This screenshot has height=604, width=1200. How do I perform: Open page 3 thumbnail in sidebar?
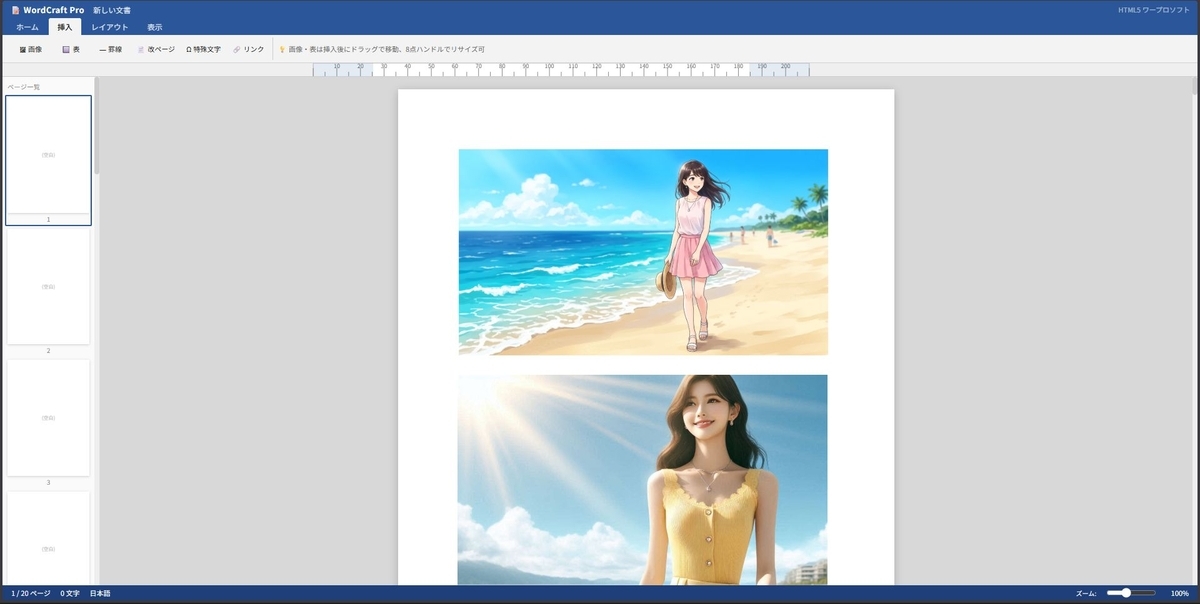coord(48,418)
